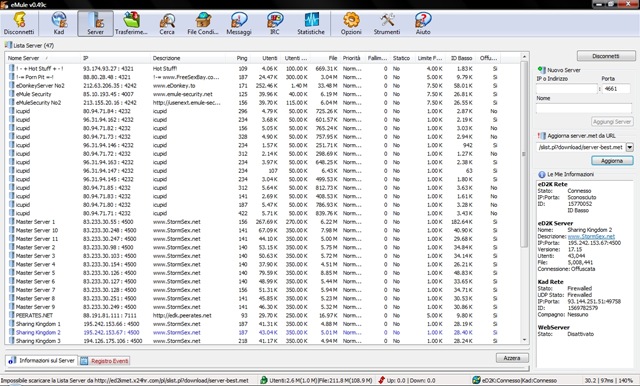Image resolution: width=640 pixels, height=386 pixels.
Task: Click the users icon in status bar
Action: coord(264,380)
